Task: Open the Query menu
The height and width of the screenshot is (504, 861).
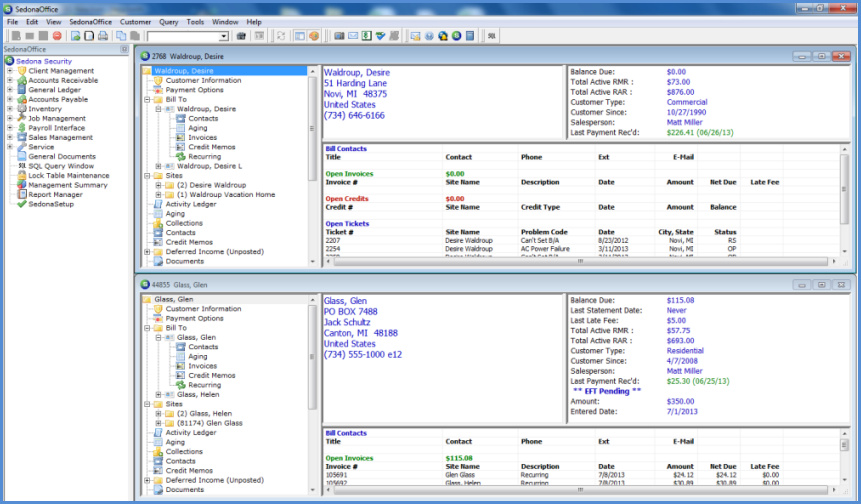Action: pyautogui.click(x=169, y=22)
